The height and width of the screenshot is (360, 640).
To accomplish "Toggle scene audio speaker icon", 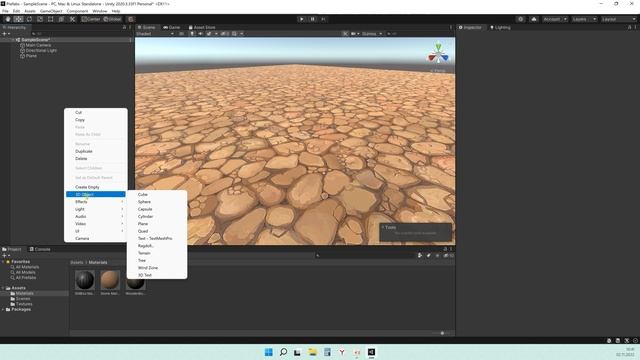I will (x=200, y=34).
